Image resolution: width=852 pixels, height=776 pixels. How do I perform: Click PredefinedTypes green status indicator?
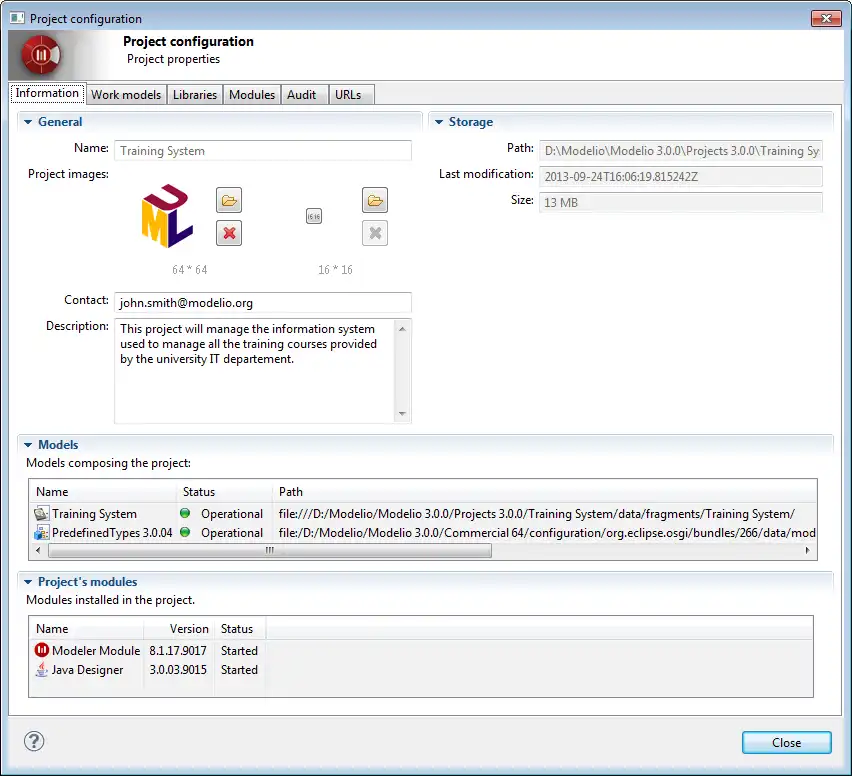(x=185, y=532)
